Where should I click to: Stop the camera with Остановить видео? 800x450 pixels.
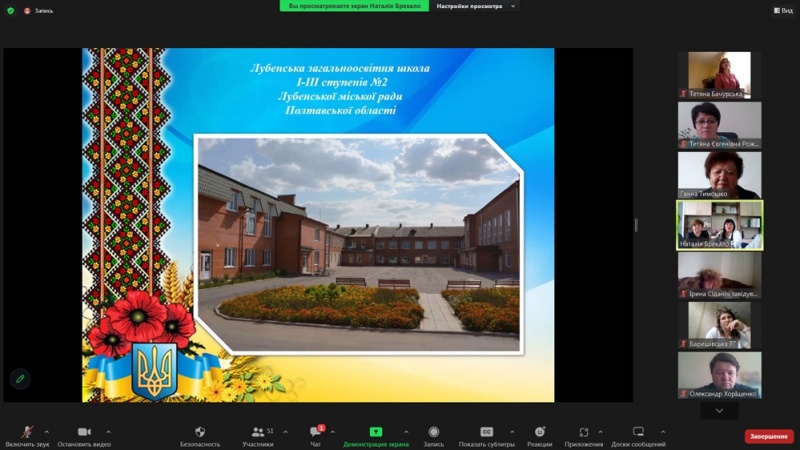pos(84,432)
